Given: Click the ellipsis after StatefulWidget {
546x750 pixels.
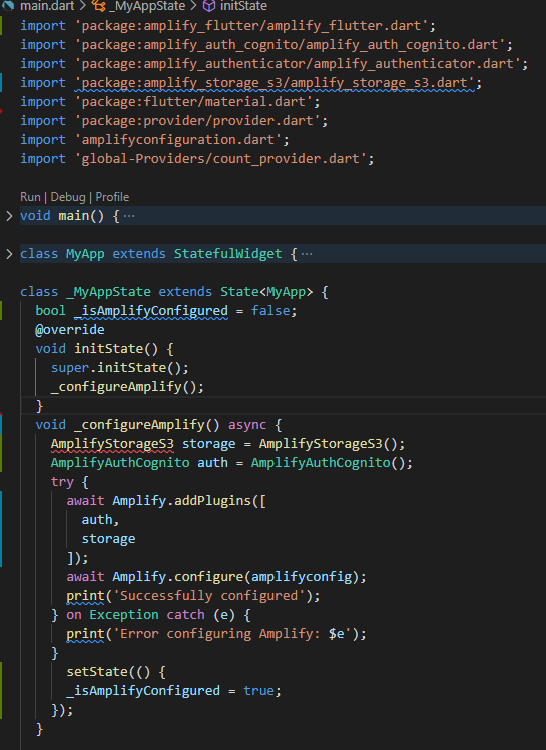Looking at the screenshot, I should (x=307, y=254).
